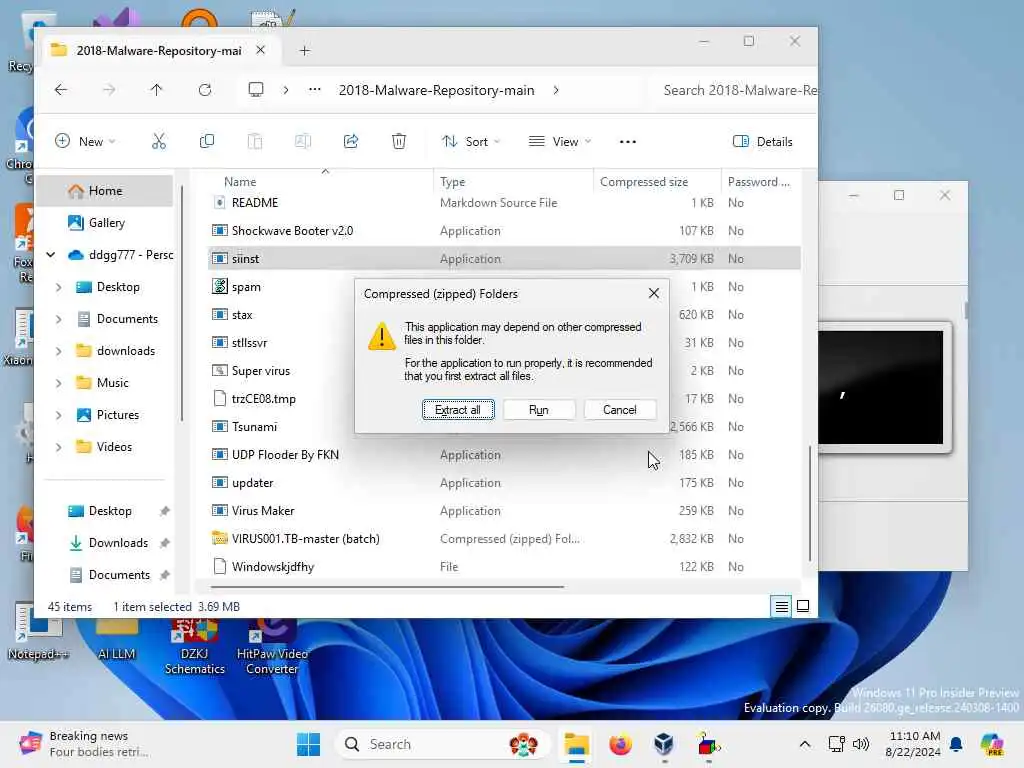1024x768 pixels.
Task: Open File Explorer from taskbar
Action: [x=577, y=744]
